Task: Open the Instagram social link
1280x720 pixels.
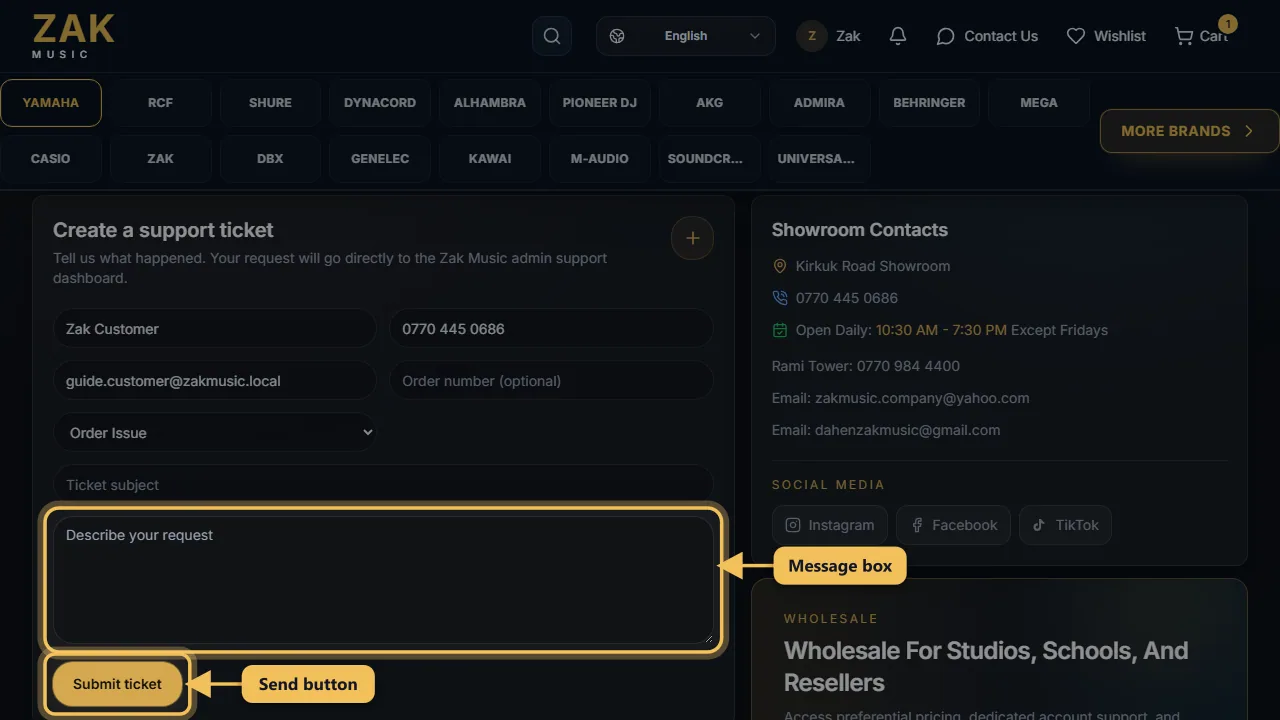Action: coord(830,525)
